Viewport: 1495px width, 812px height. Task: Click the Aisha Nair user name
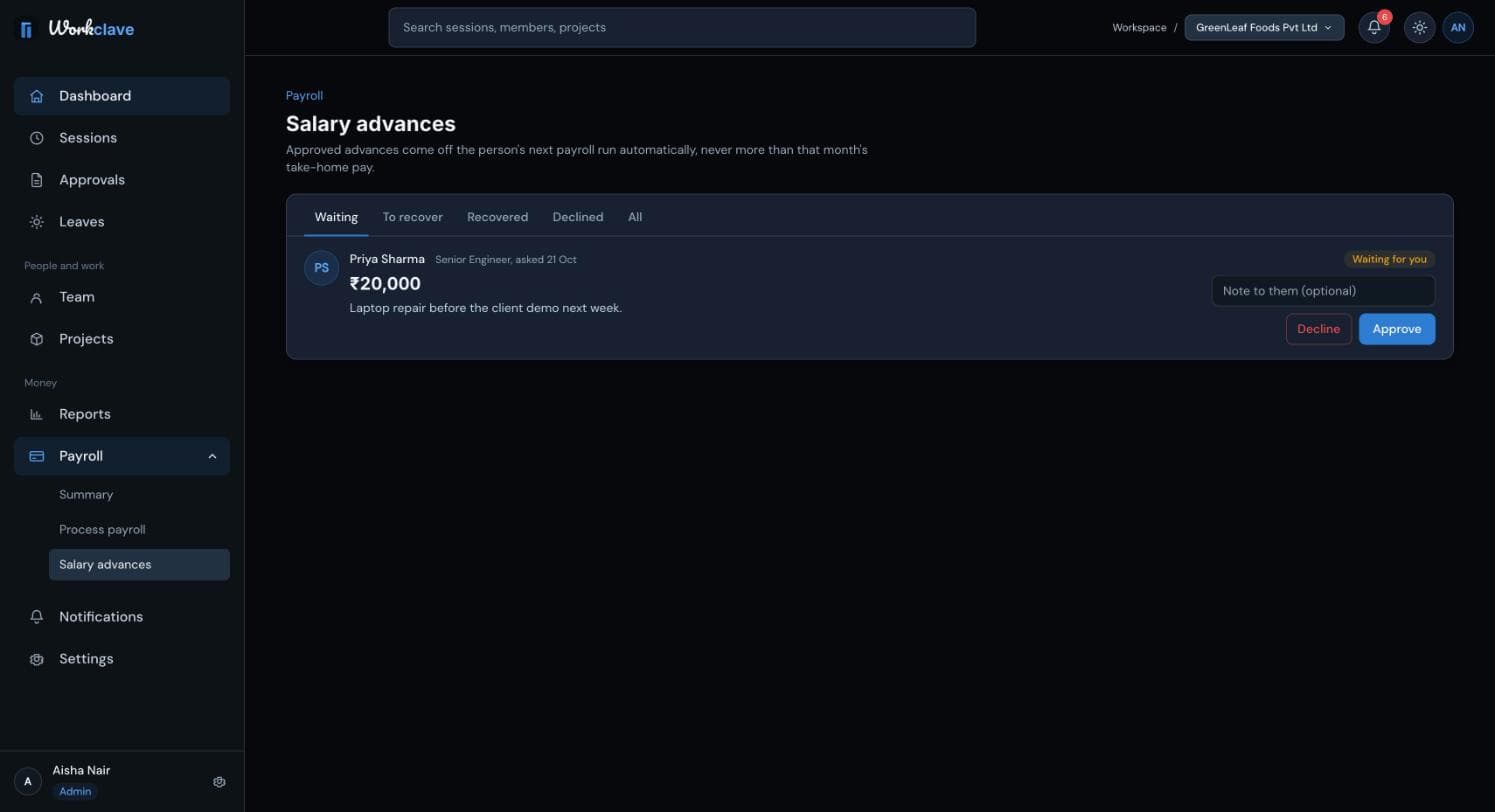[x=81, y=770]
